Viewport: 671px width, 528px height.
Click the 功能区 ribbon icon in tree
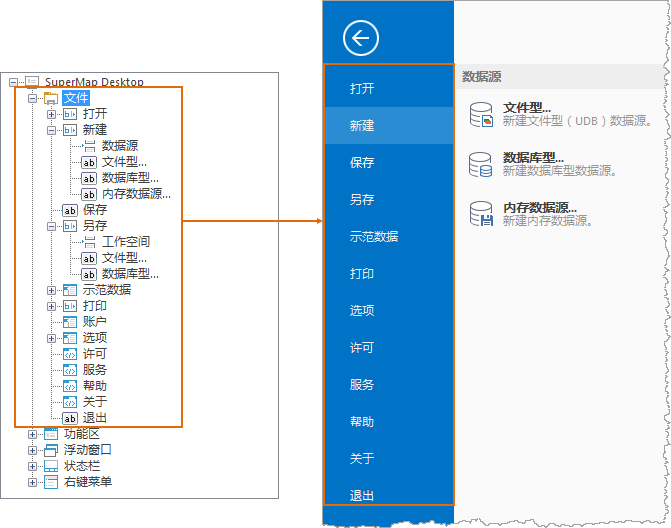(x=51, y=434)
